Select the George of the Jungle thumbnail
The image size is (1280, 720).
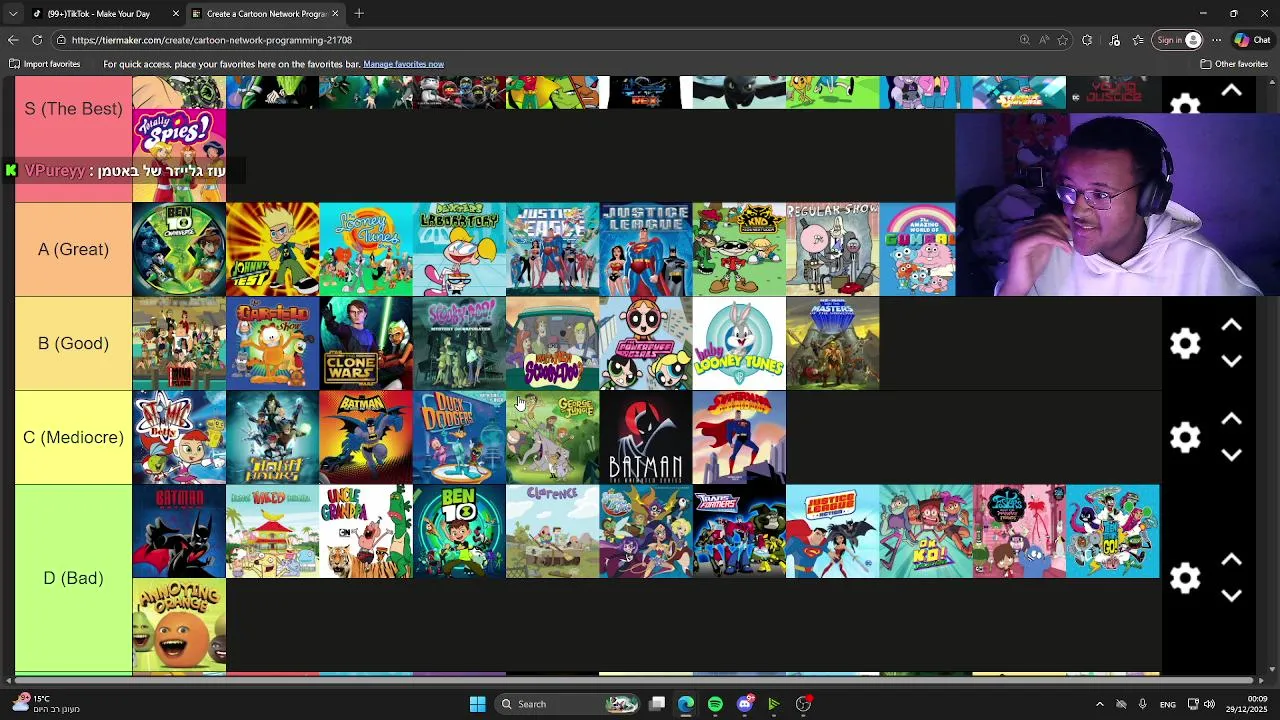[x=552, y=438]
